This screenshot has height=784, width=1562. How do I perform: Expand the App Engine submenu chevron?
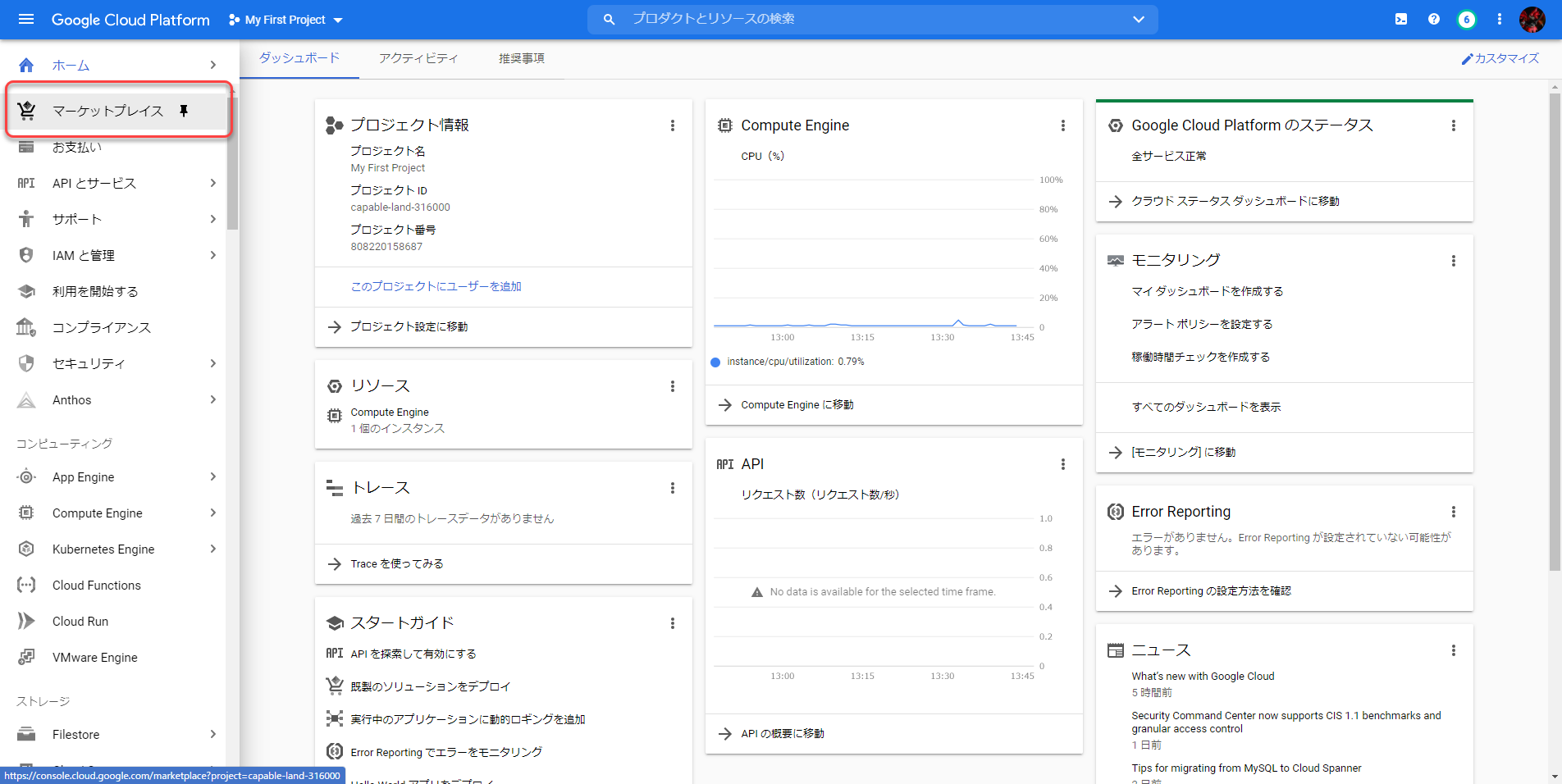coord(213,476)
